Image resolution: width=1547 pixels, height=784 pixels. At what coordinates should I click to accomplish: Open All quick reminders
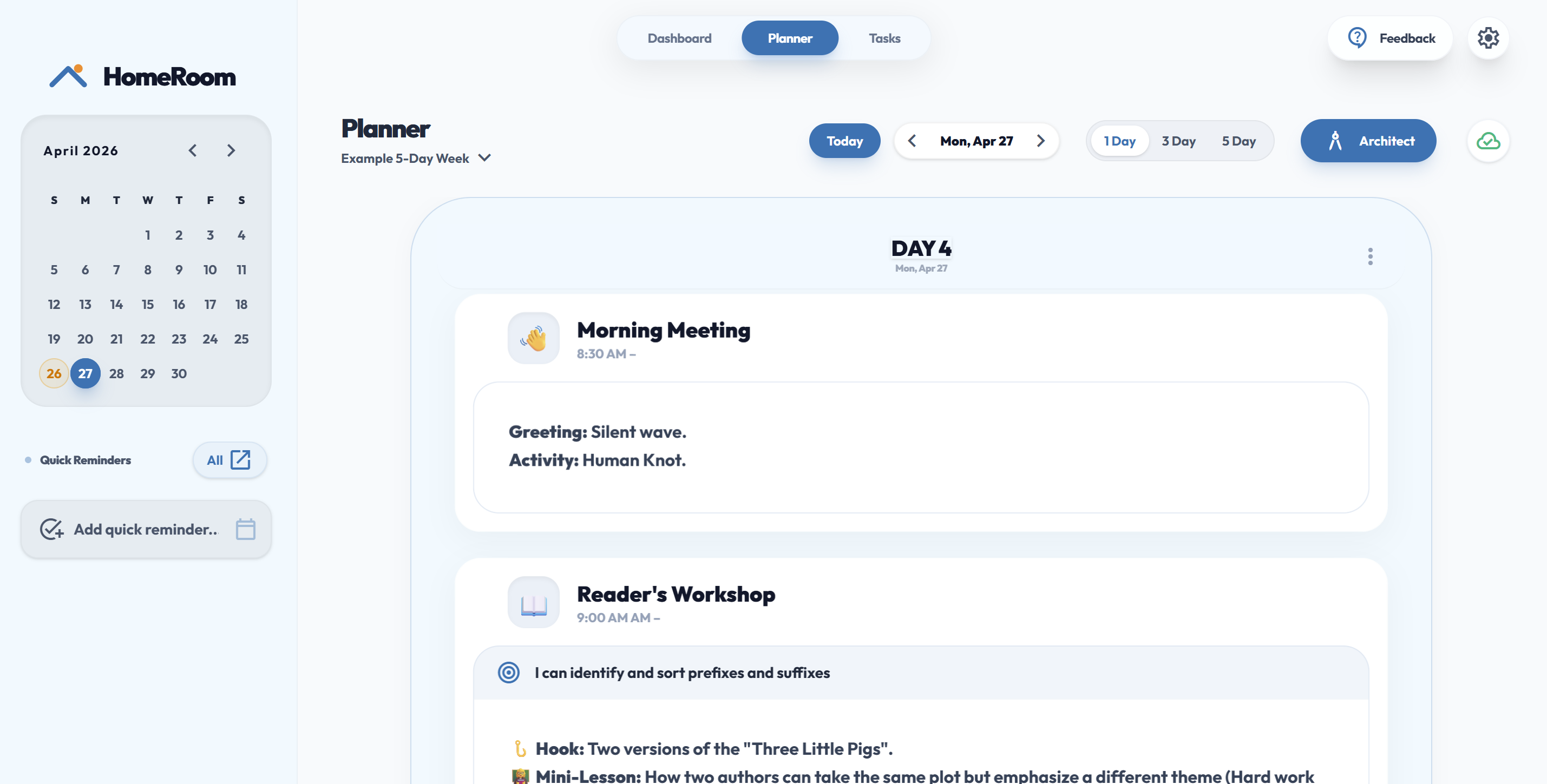click(230, 460)
